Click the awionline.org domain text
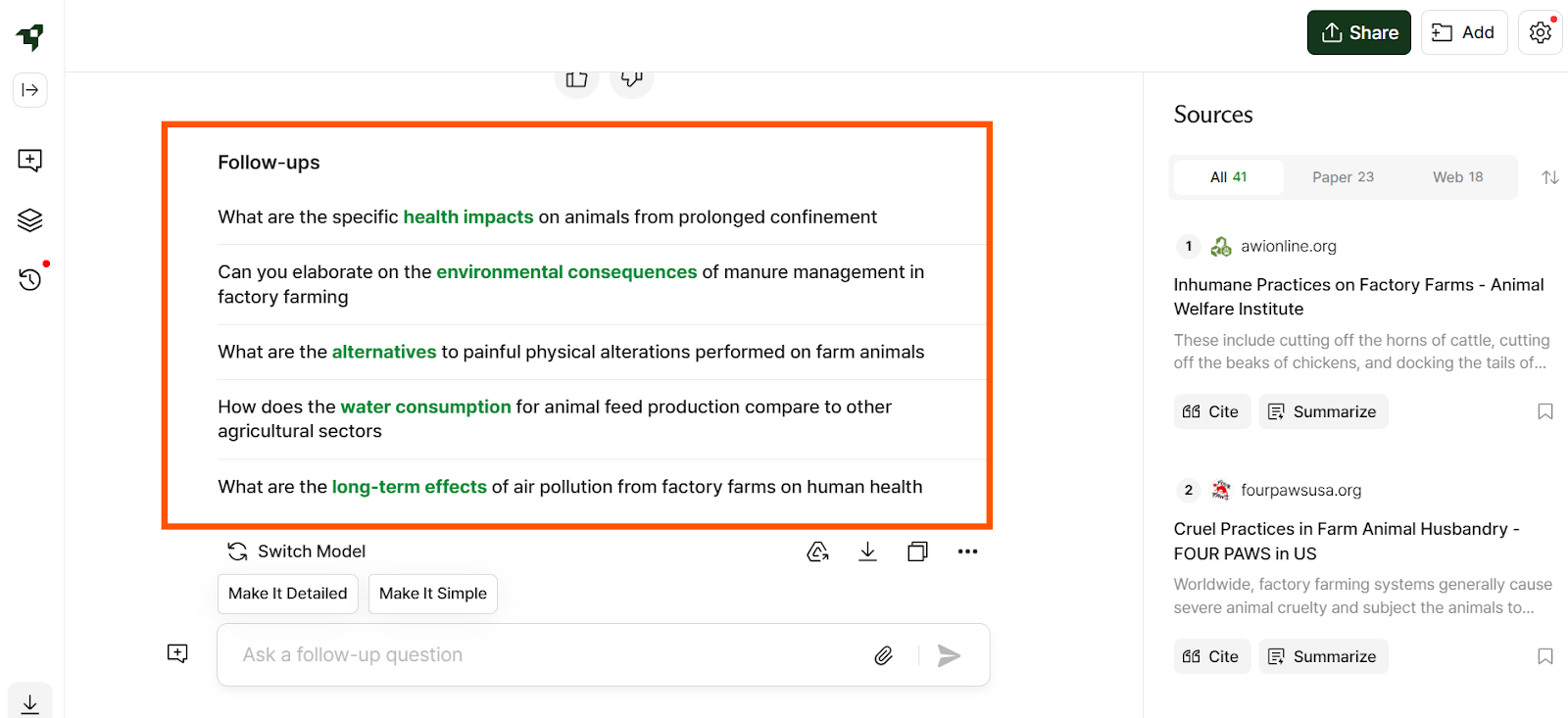Viewport: 1568px width, 718px height. coord(1289,246)
